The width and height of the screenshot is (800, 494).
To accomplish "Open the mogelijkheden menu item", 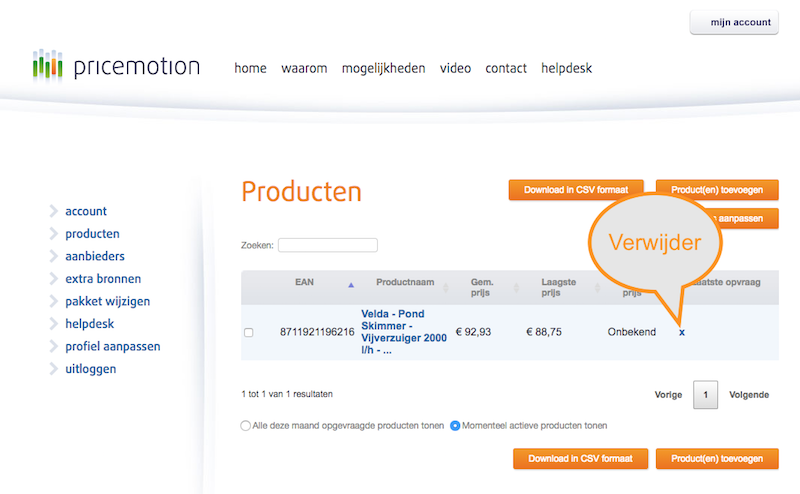I will pyautogui.click(x=383, y=68).
